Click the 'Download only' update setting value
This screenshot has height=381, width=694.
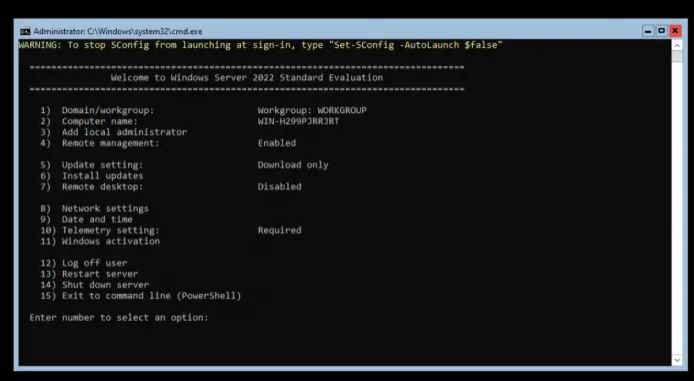click(293, 165)
